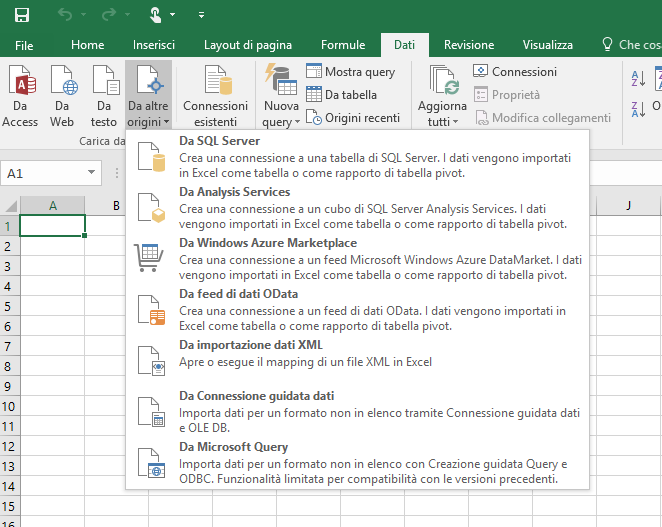Click the Save icon in the quick access toolbar
Image resolution: width=662 pixels, height=527 pixels.
click(22, 15)
